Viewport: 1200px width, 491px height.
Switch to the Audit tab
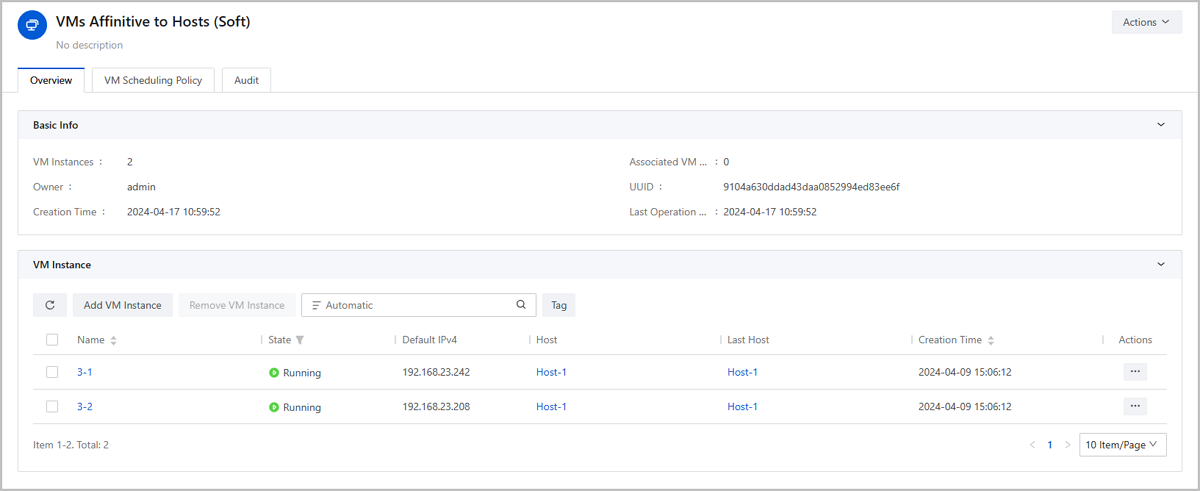246,80
